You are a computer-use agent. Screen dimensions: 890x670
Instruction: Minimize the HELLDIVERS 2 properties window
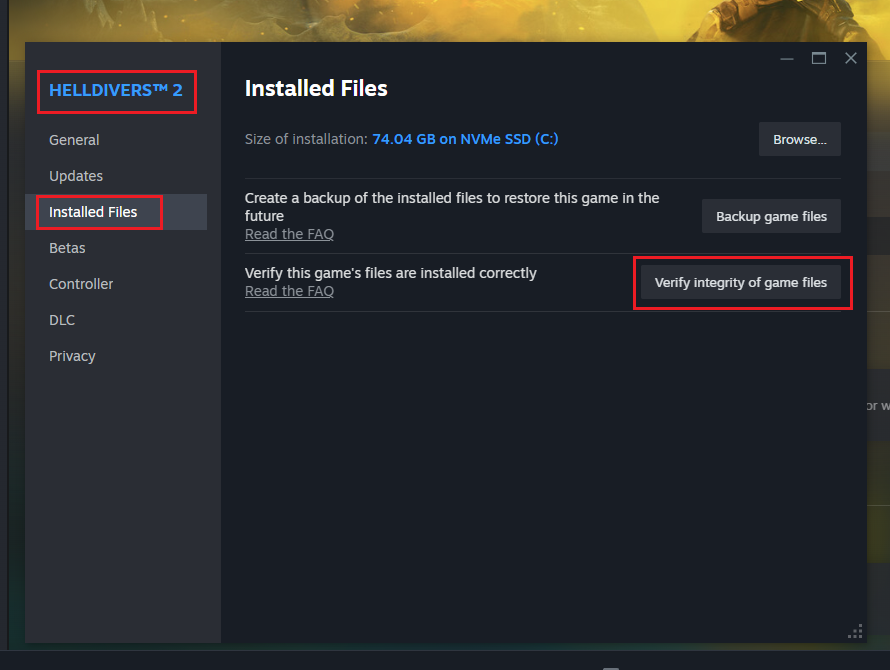787,58
